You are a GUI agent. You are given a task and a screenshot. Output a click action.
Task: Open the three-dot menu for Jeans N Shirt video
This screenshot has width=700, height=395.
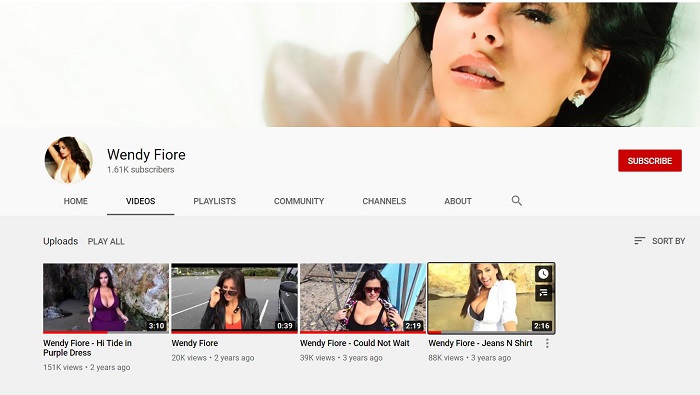pyautogui.click(x=547, y=343)
